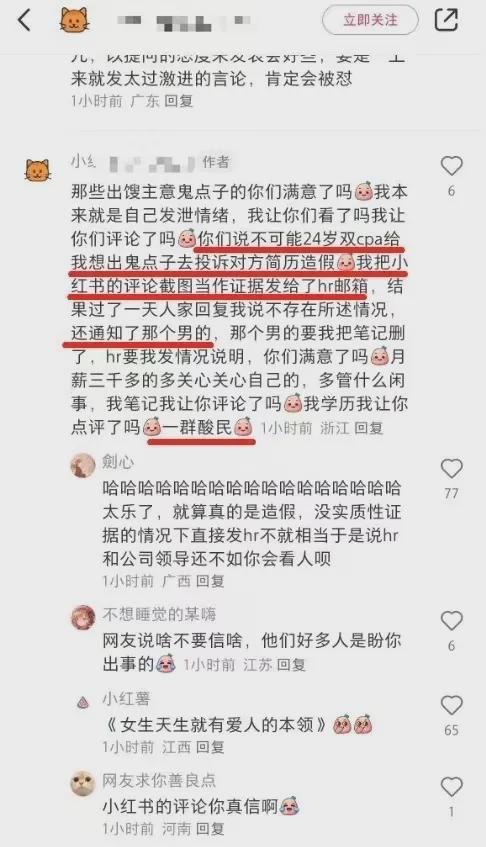The image size is (486, 847).
Task: Open 不想睡觉的某嗨's profile avatar
Action: pyautogui.click(x=83, y=617)
